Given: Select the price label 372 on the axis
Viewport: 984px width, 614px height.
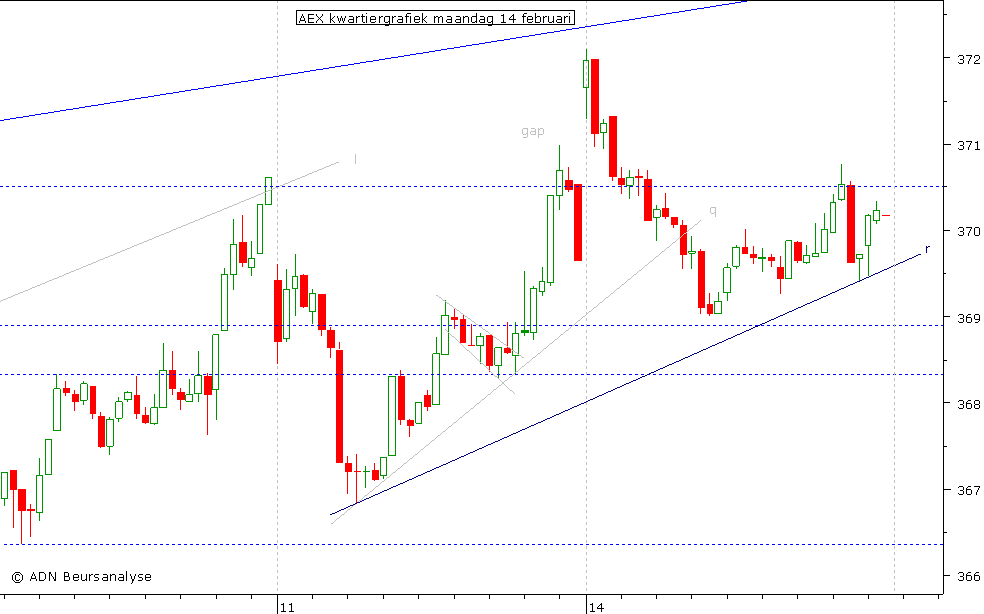Looking at the screenshot, I should click(968, 59).
